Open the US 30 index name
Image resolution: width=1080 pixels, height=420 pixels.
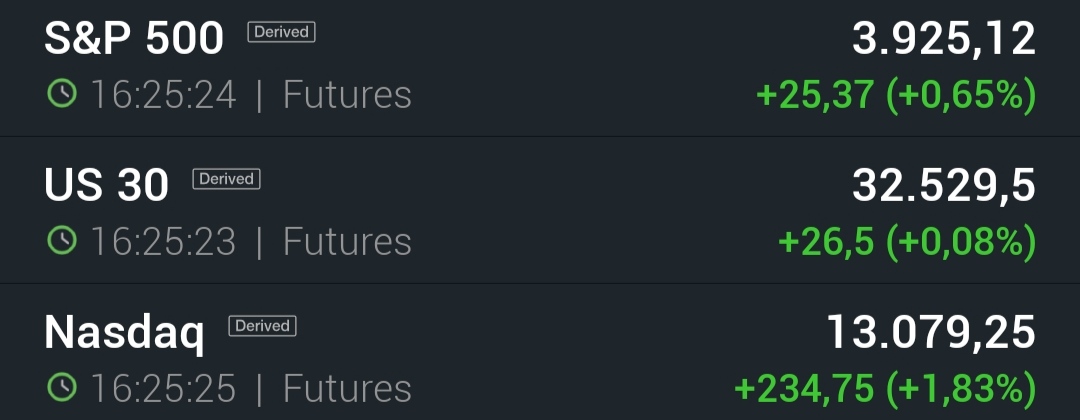(106, 185)
